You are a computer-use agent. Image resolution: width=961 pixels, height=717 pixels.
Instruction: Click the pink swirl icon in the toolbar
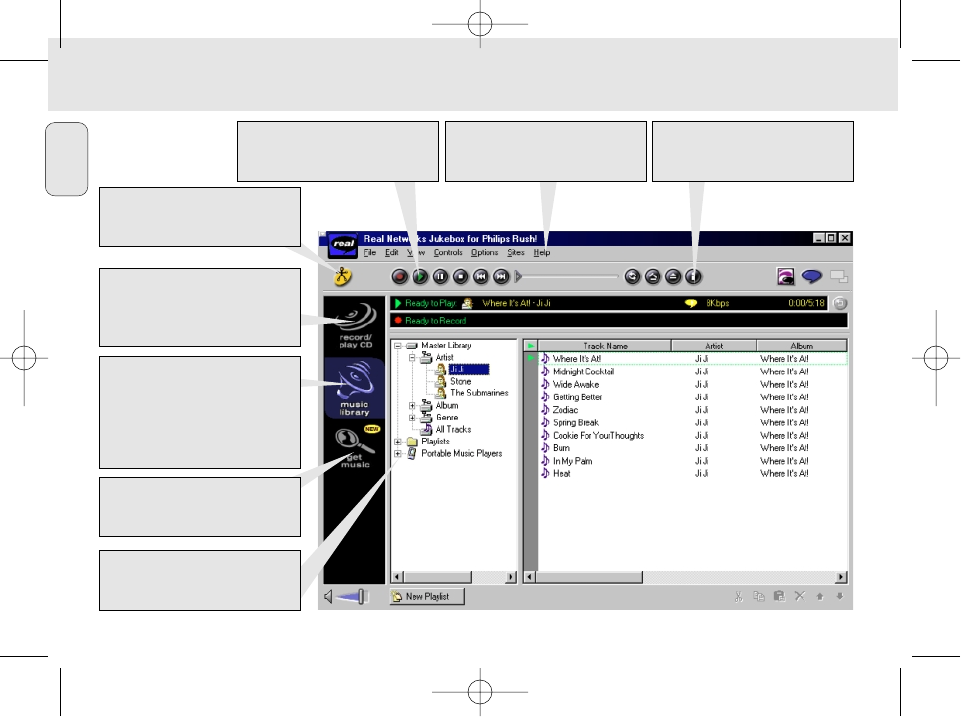pos(785,277)
